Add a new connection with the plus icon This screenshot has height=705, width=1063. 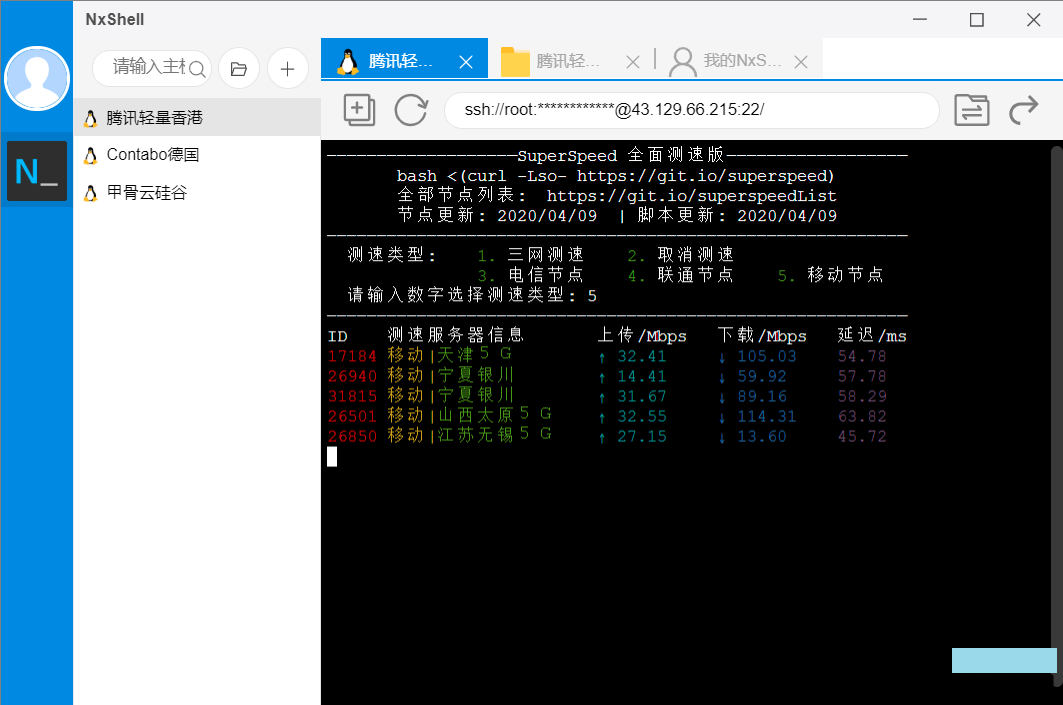[x=287, y=68]
